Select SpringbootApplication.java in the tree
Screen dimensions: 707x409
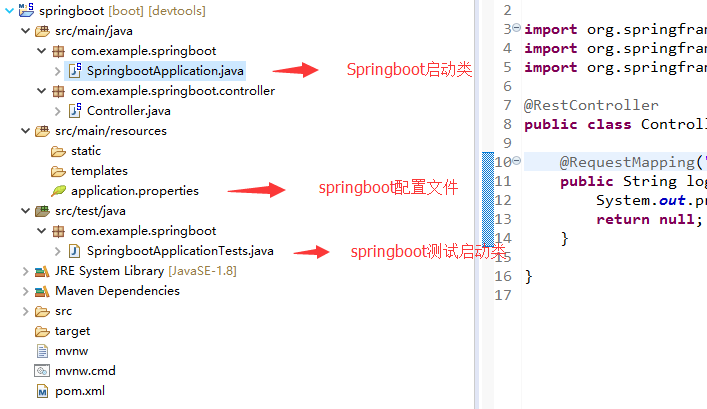pos(165,71)
